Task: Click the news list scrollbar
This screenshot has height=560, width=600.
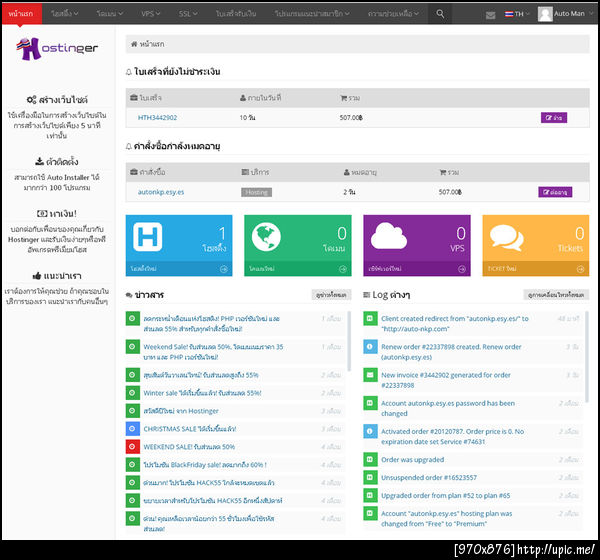Action: coord(349,341)
